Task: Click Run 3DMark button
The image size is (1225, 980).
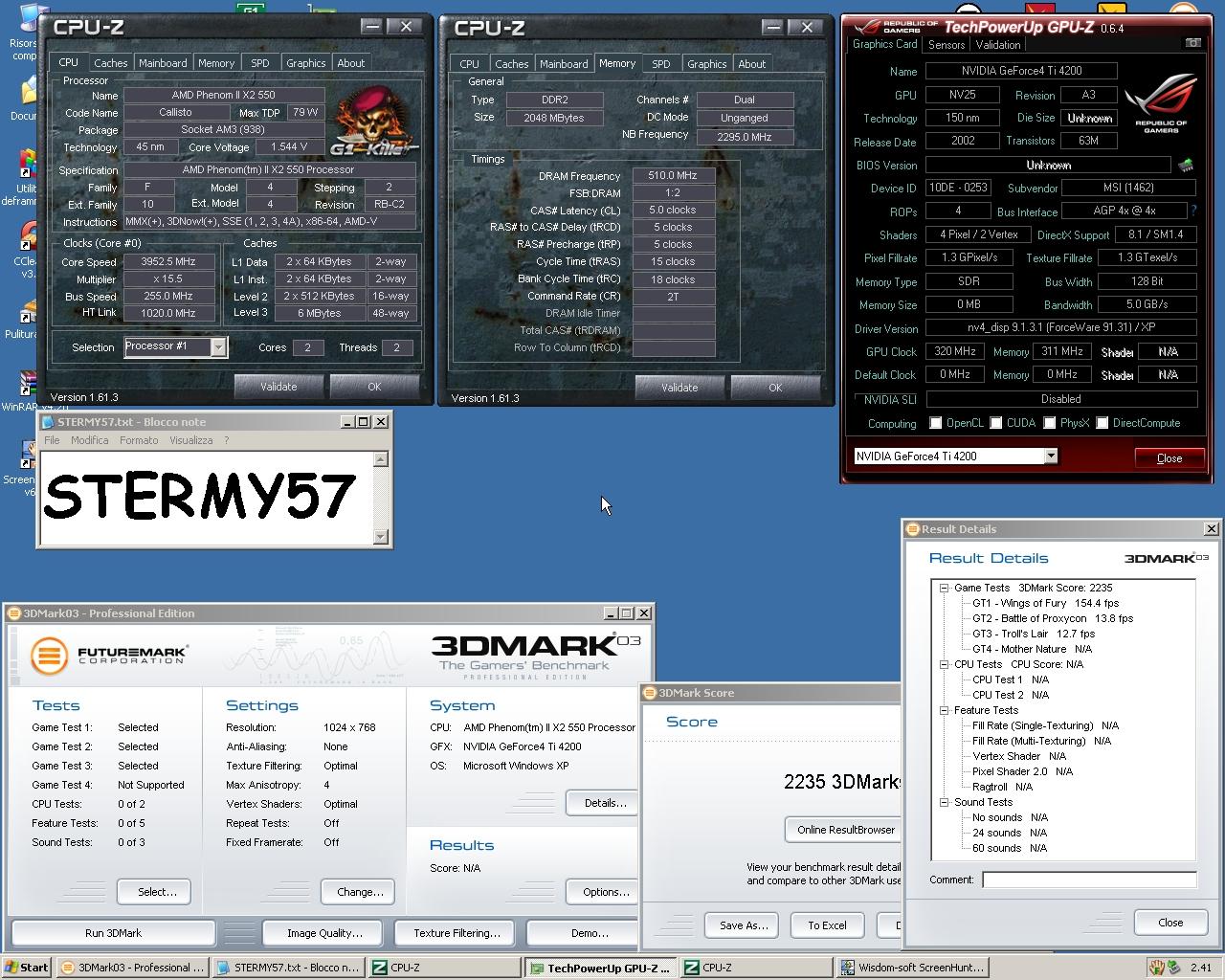Action: pyautogui.click(x=113, y=933)
